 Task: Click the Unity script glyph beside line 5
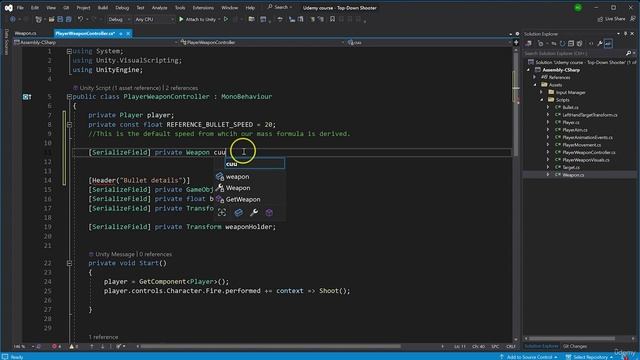click(27, 97)
